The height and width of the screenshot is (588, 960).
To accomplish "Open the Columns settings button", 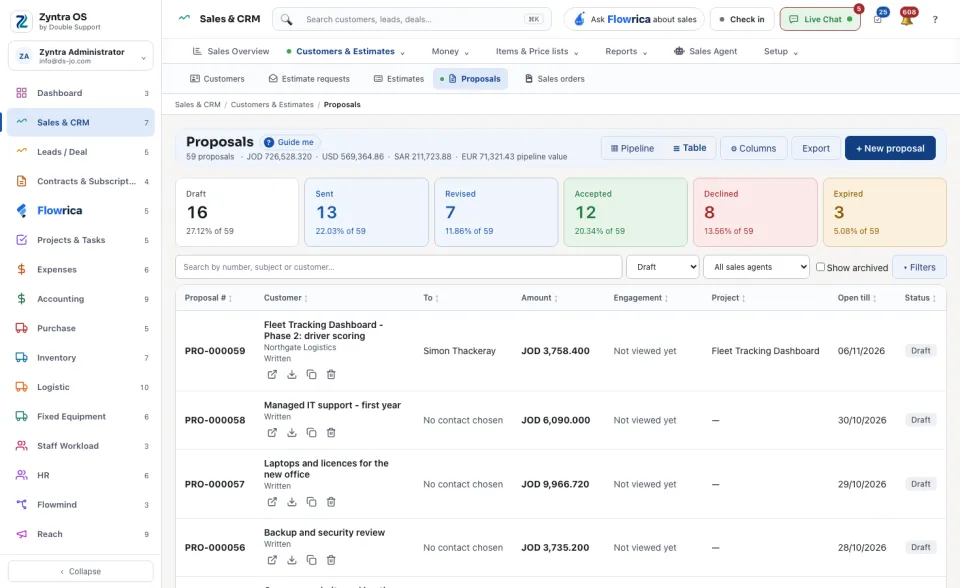I will (x=754, y=148).
